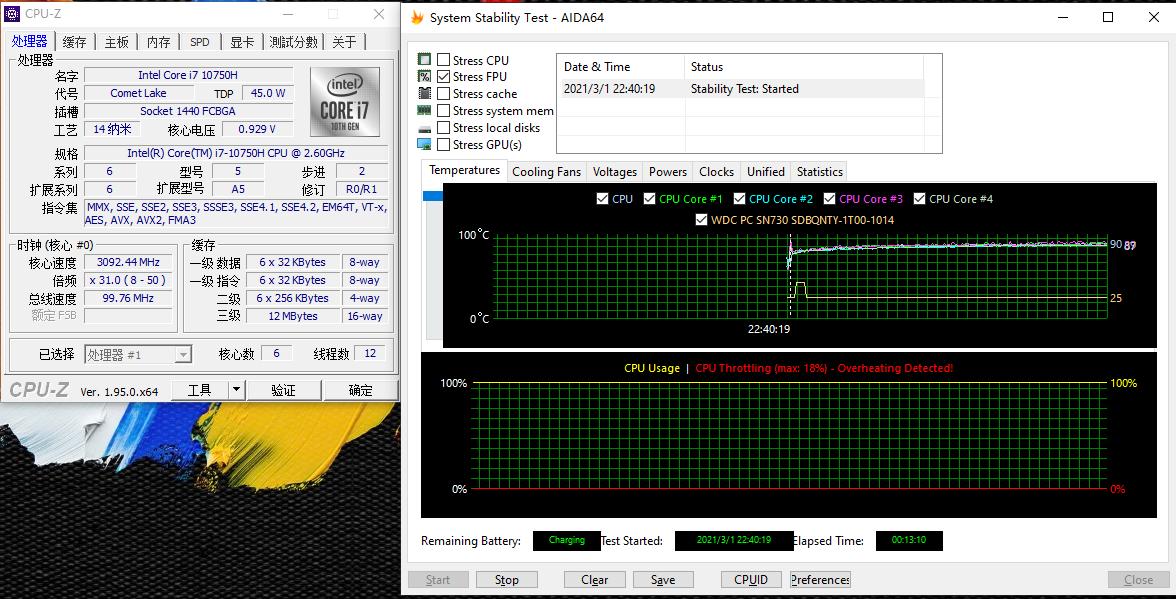Click the Stress GPU(s) monitor icon
Viewport: 1176px width, 599px height.
[424, 145]
